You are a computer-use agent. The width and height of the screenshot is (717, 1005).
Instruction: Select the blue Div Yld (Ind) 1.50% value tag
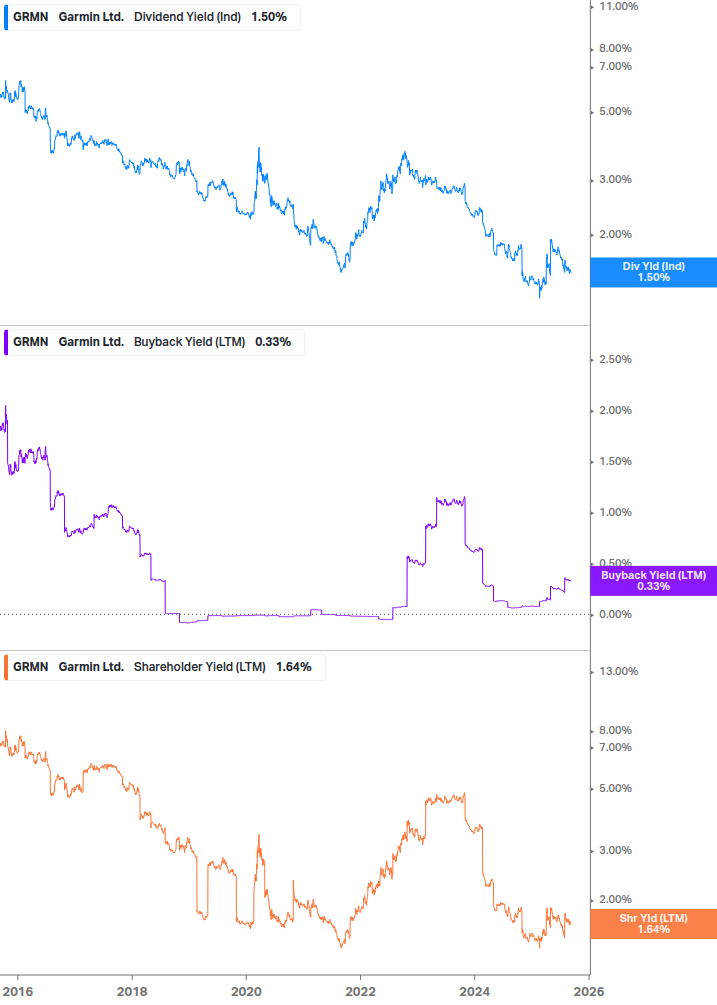point(654,272)
